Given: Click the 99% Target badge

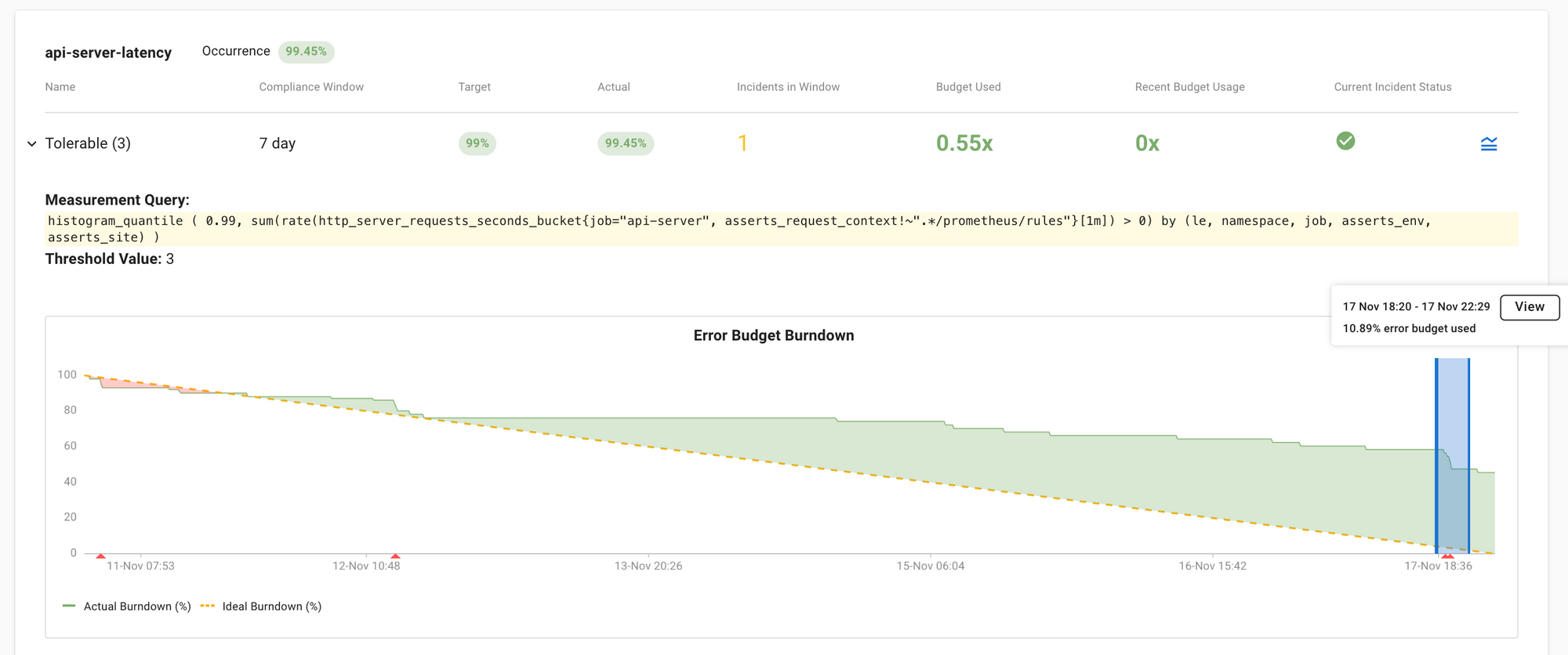Looking at the screenshot, I should click(x=477, y=143).
